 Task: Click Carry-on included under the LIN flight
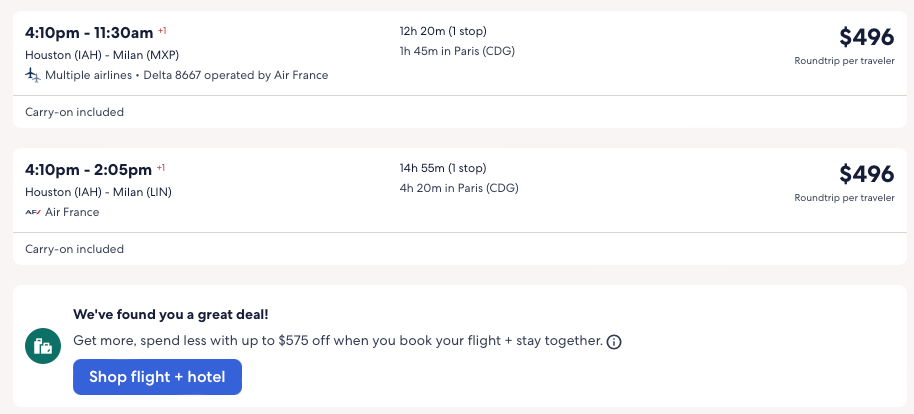(74, 249)
